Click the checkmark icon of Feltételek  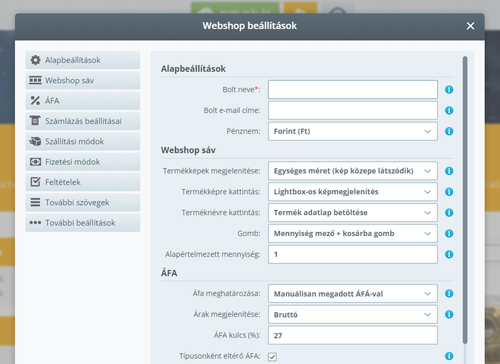coord(35,182)
